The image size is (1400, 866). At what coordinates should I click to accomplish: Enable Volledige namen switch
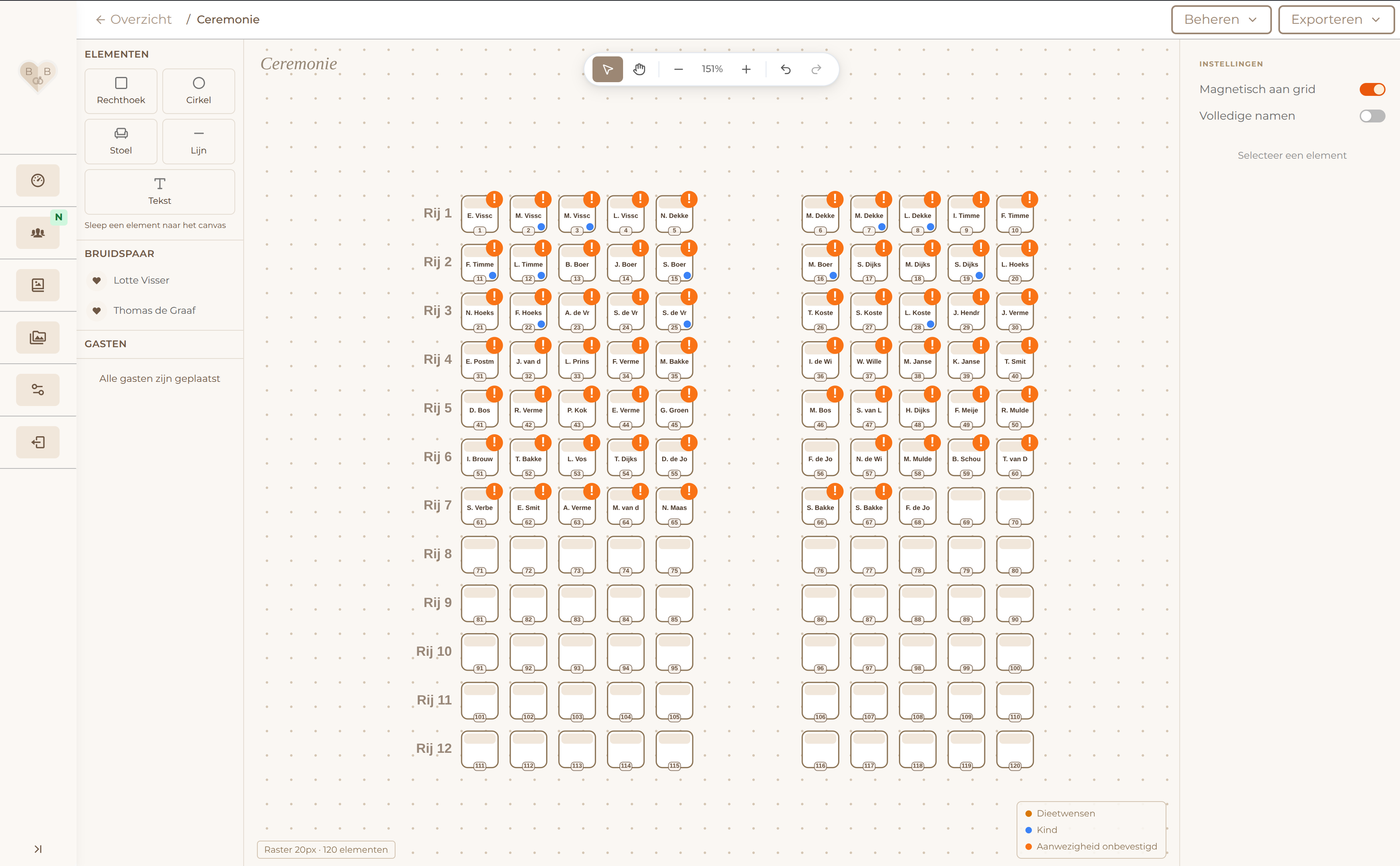point(1372,116)
